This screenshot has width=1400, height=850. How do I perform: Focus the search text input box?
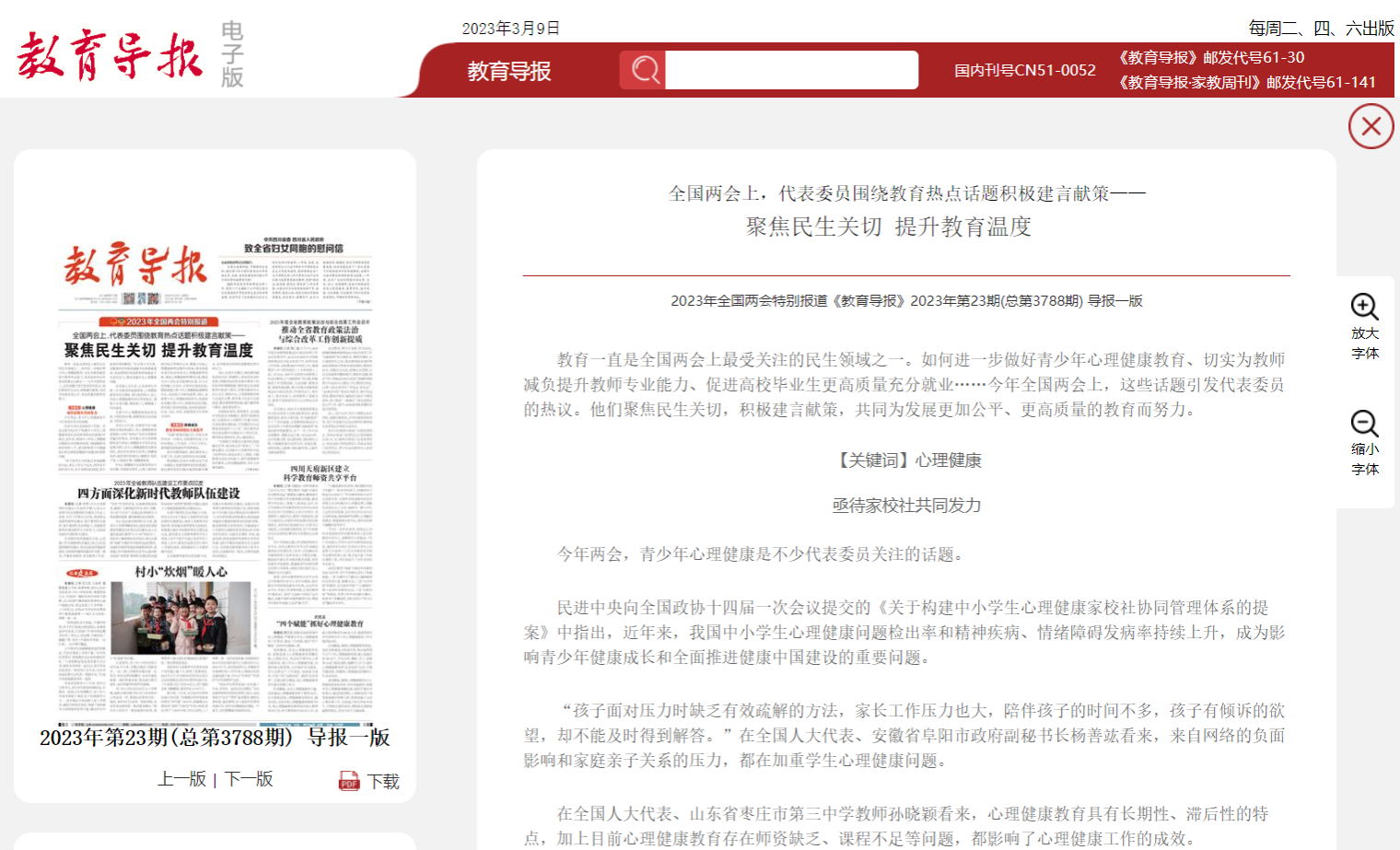coord(790,70)
